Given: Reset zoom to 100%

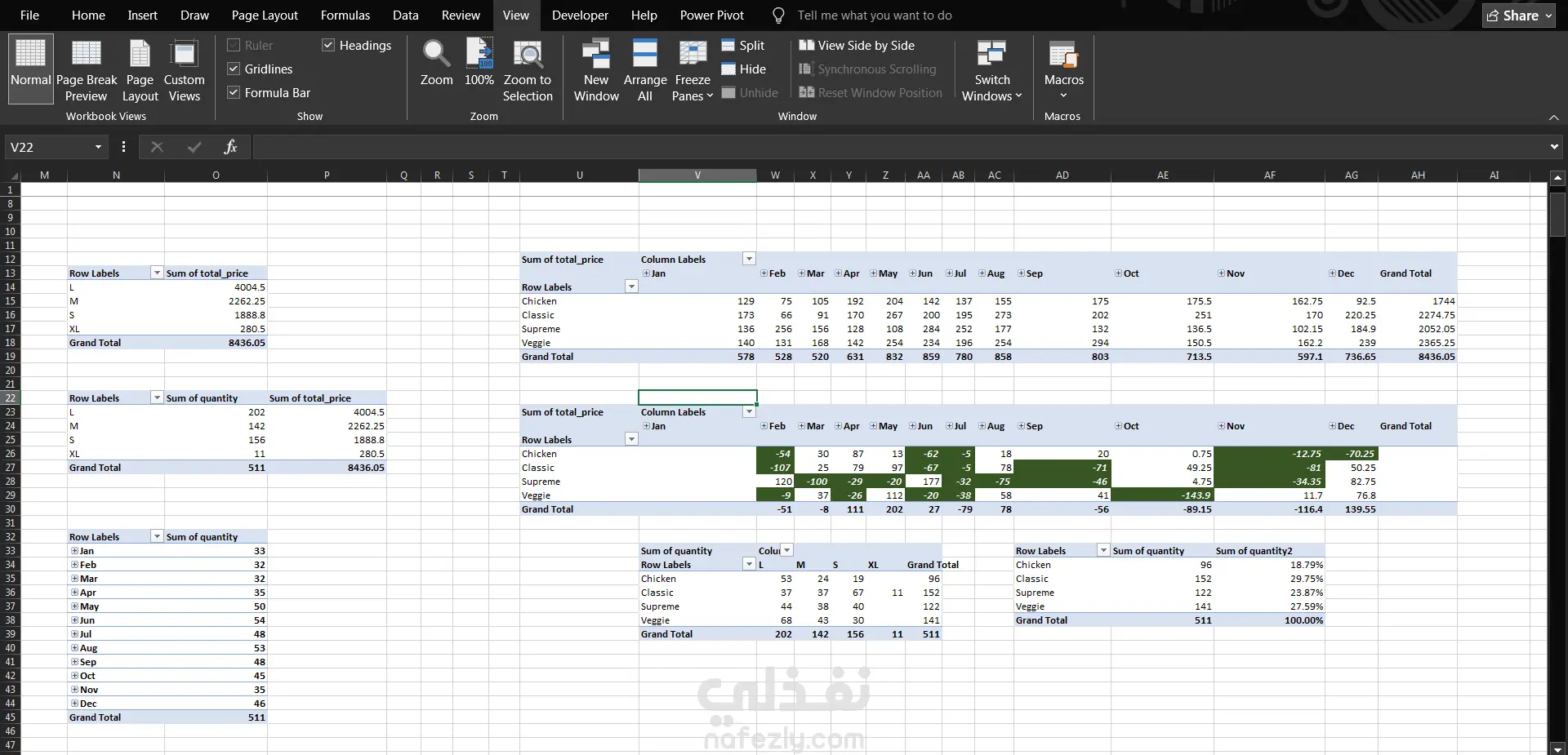Looking at the screenshot, I should tap(479, 64).
